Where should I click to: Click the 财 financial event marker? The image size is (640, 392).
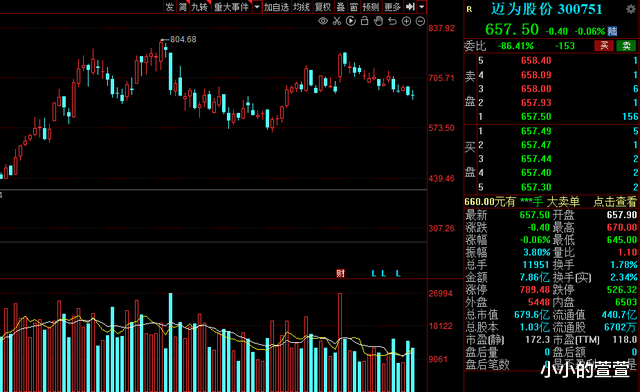pos(340,274)
